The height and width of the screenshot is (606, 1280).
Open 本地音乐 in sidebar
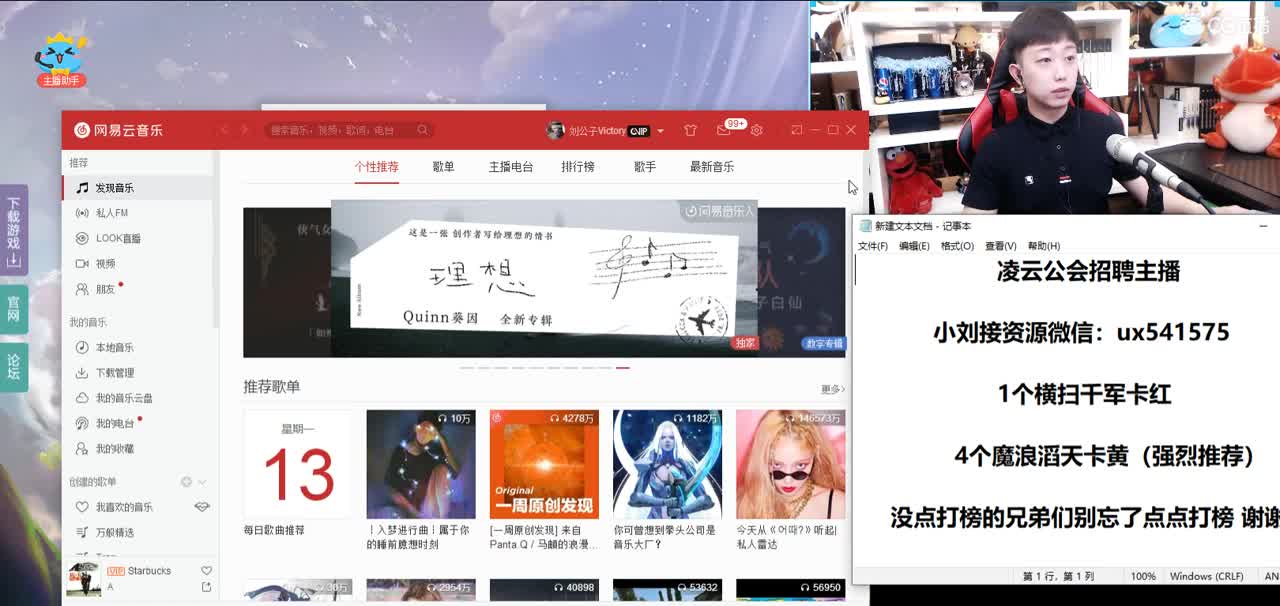[138, 347]
